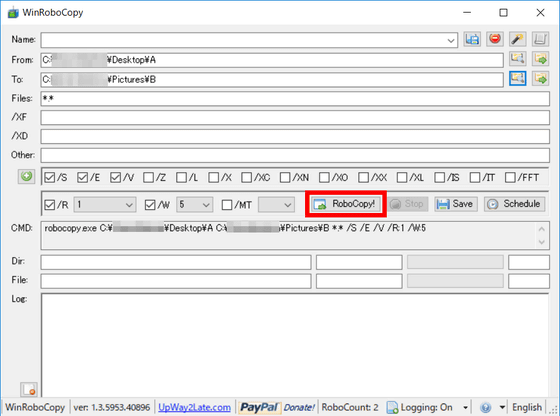Click the File progress path field
560x416 pixels.
pos(176,281)
